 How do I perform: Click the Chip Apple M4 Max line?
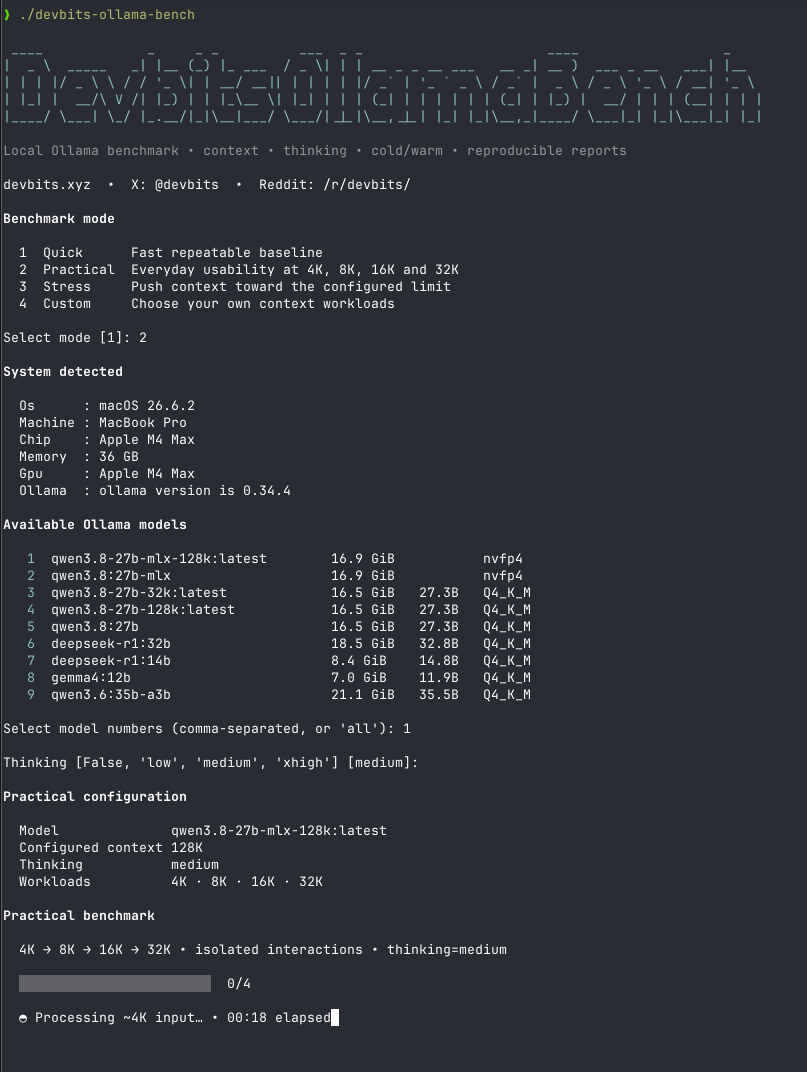pos(107,440)
